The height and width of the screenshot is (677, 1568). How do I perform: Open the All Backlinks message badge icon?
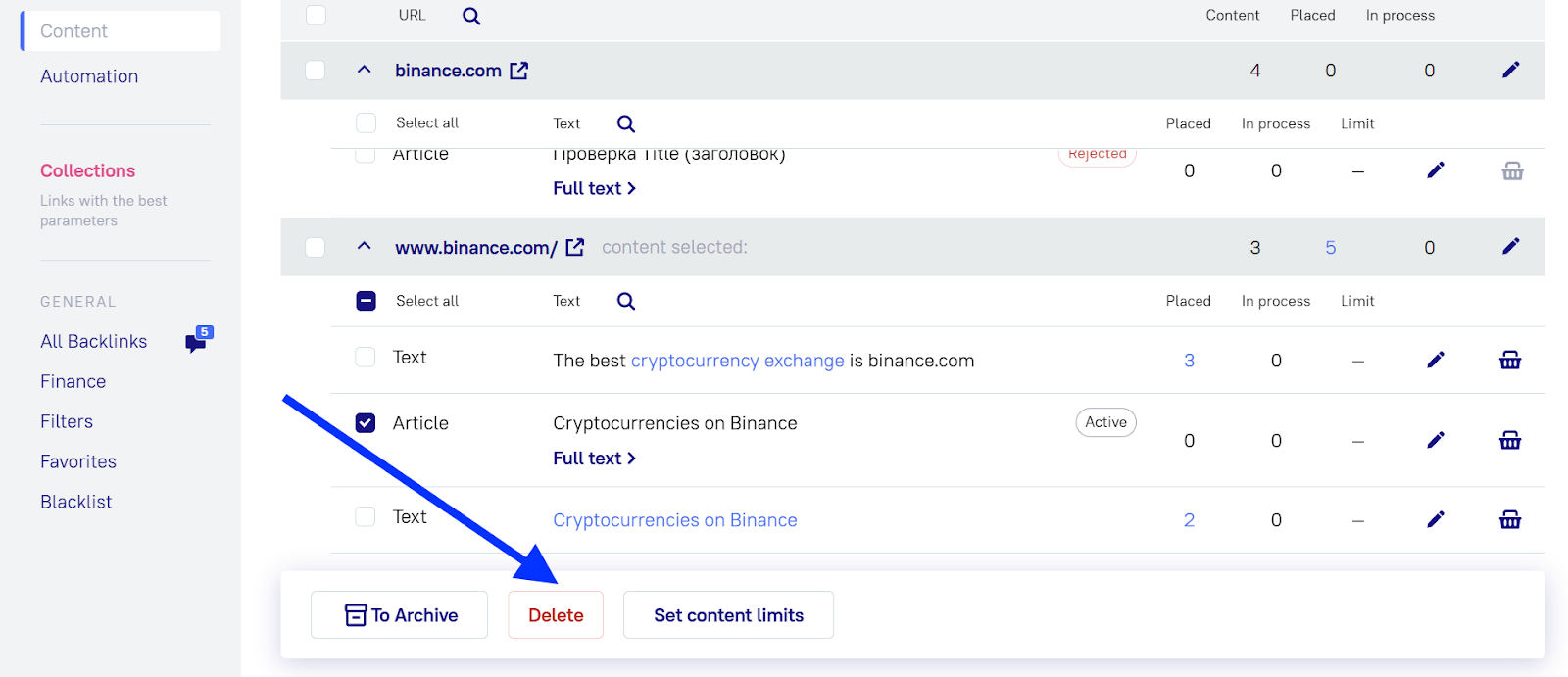[x=199, y=339]
